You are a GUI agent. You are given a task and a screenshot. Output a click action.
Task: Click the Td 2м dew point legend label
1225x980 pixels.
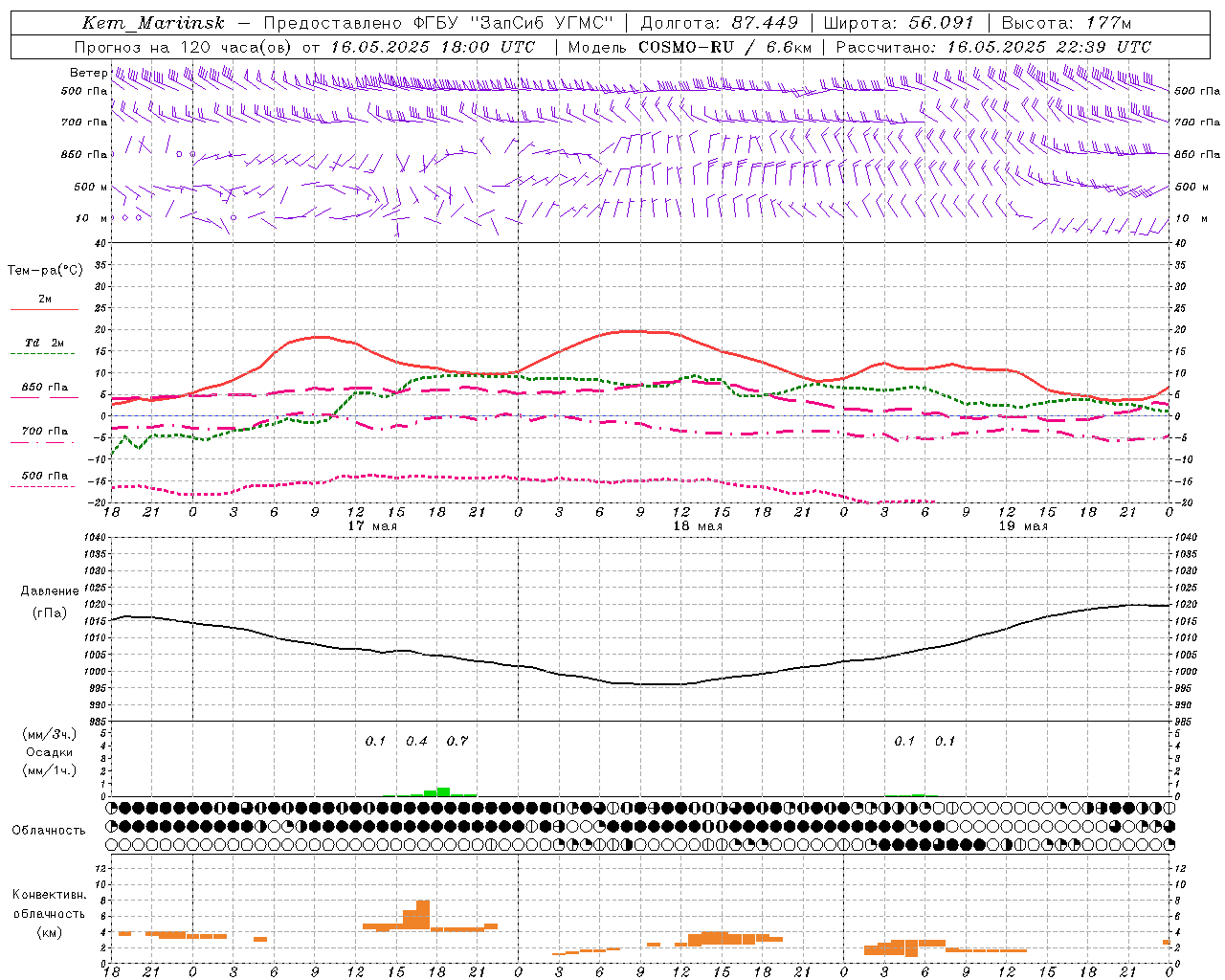44,343
